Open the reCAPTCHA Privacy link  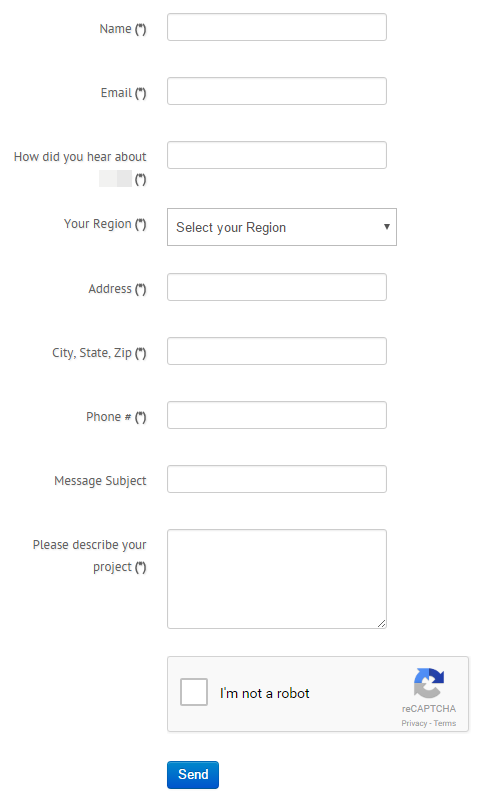(x=414, y=723)
